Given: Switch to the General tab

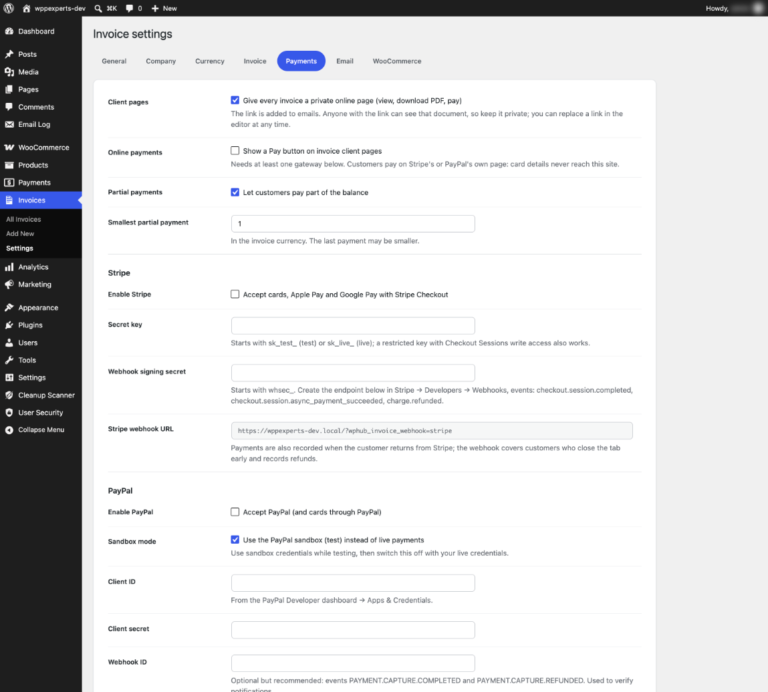Looking at the screenshot, I should [114, 61].
